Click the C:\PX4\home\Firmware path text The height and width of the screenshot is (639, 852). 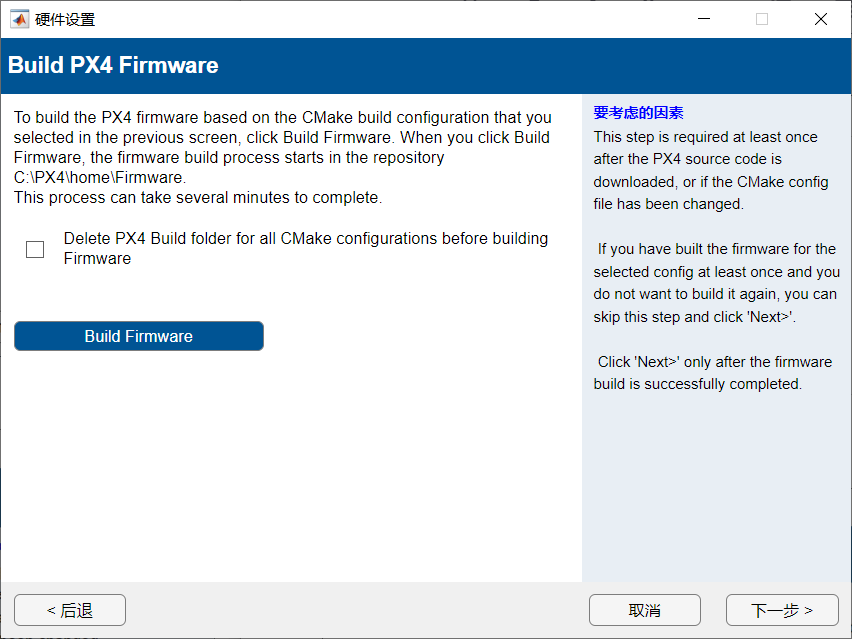tap(100, 178)
